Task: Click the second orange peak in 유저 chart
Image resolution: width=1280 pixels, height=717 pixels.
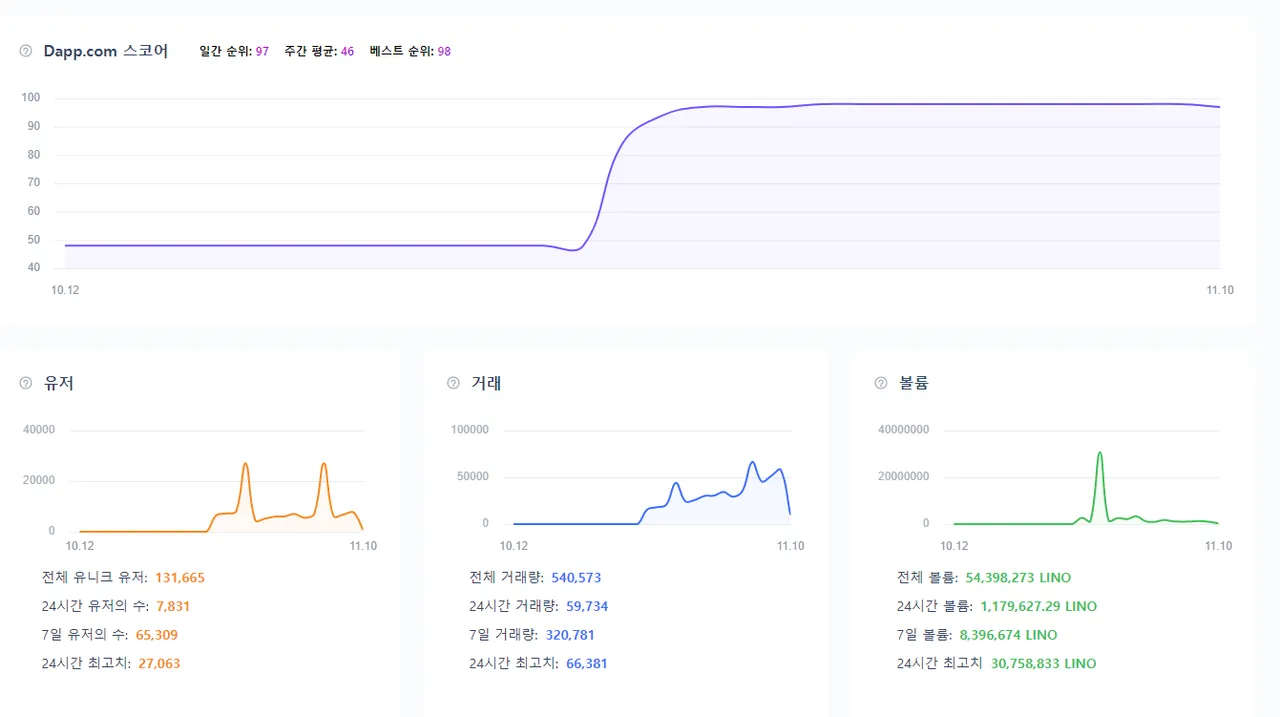Action: [324, 465]
